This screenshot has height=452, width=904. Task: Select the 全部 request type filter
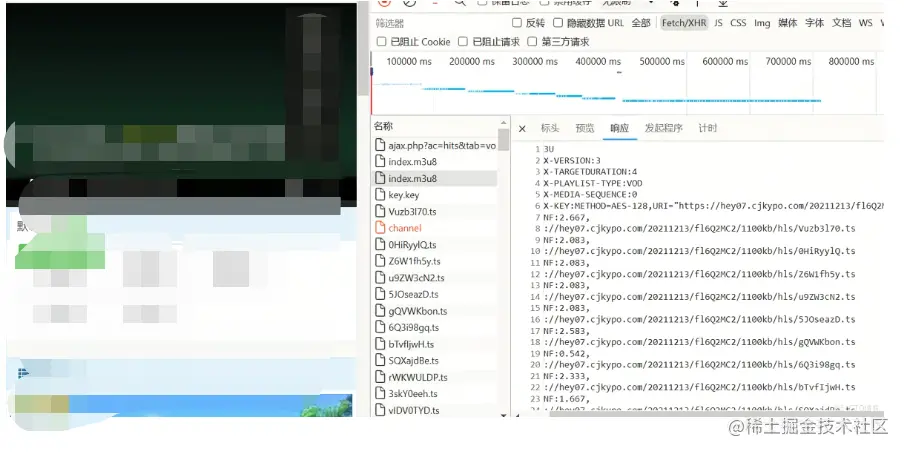(641, 23)
